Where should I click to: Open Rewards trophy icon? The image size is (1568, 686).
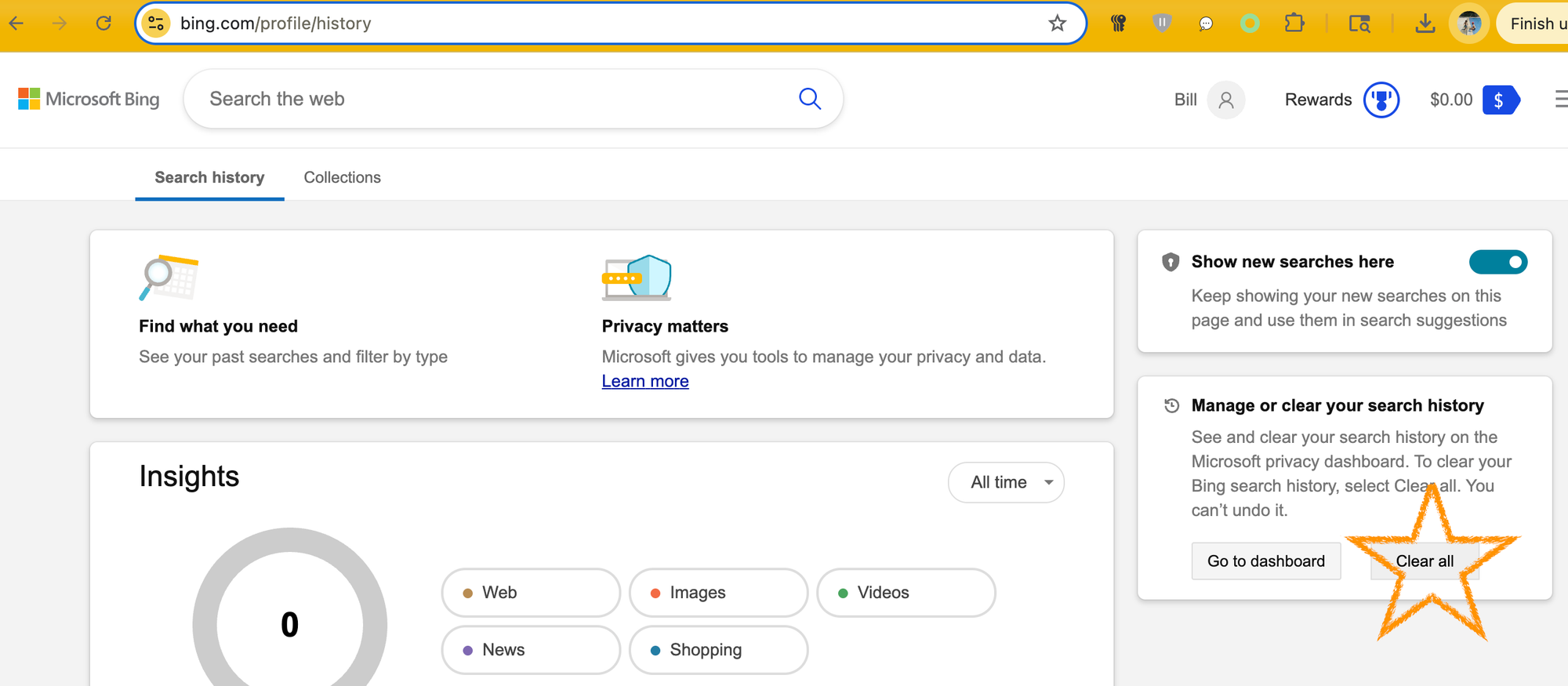pos(1381,100)
